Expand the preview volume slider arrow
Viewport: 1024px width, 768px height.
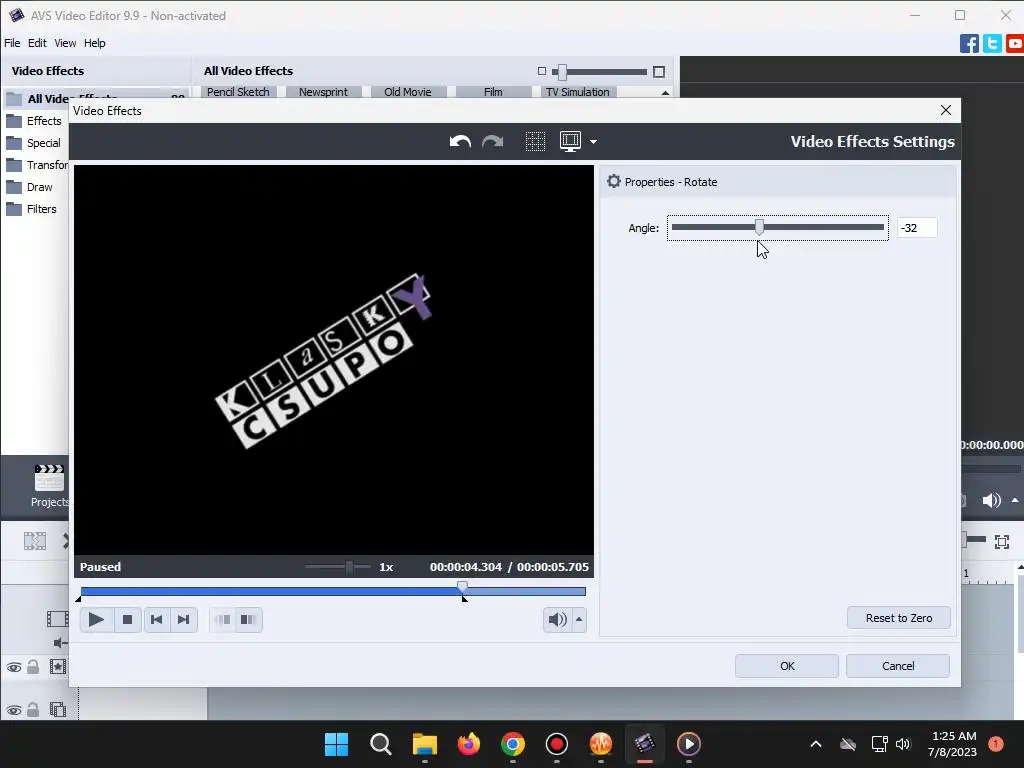[x=579, y=620]
